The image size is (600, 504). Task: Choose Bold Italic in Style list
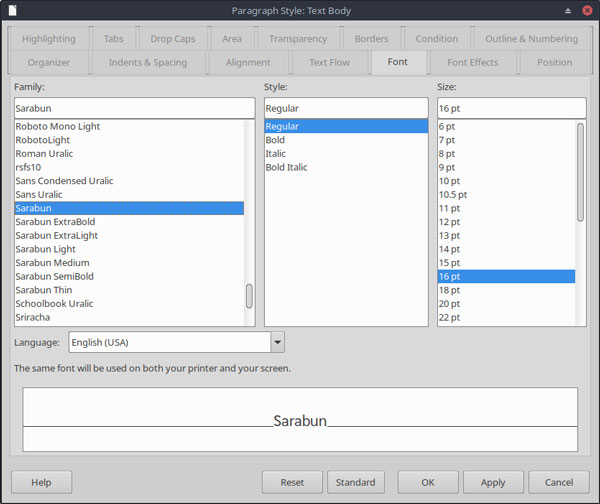(x=286, y=168)
